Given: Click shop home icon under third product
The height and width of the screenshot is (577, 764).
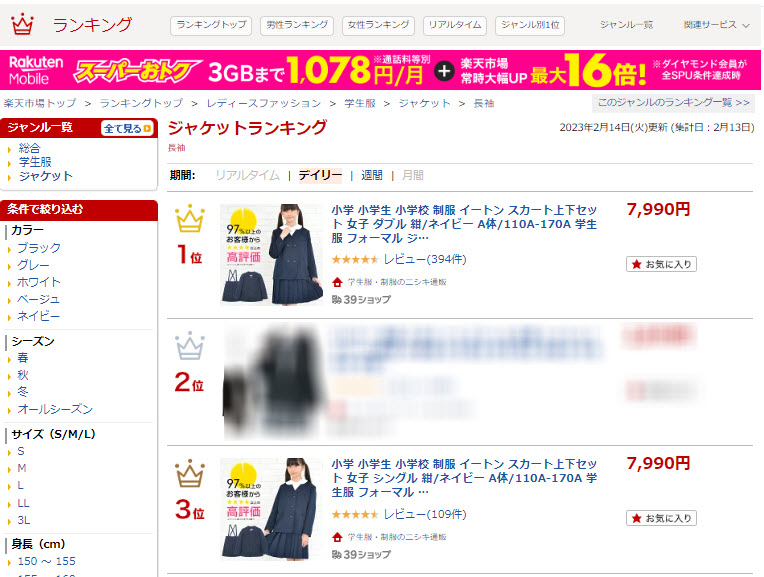Looking at the screenshot, I should tap(337, 537).
